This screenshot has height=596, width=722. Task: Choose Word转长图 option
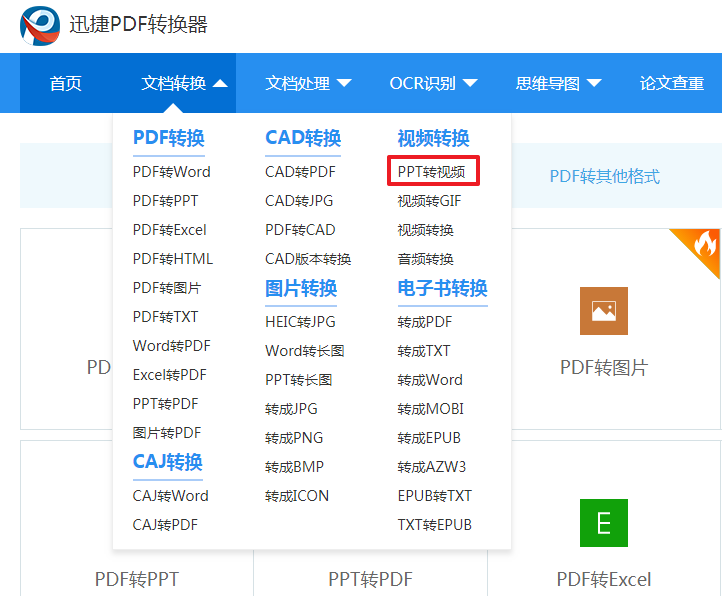(x=305, y=351)
